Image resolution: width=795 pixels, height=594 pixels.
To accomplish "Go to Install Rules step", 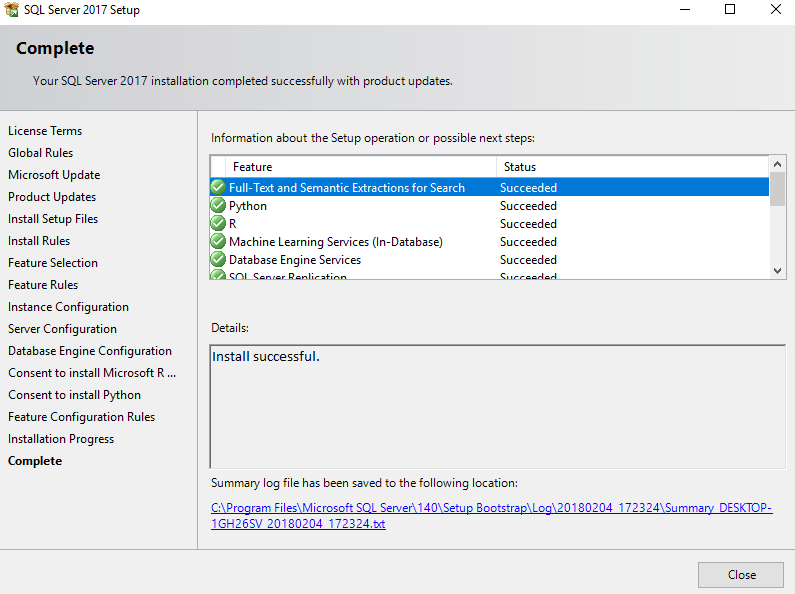I will point(39,241).
